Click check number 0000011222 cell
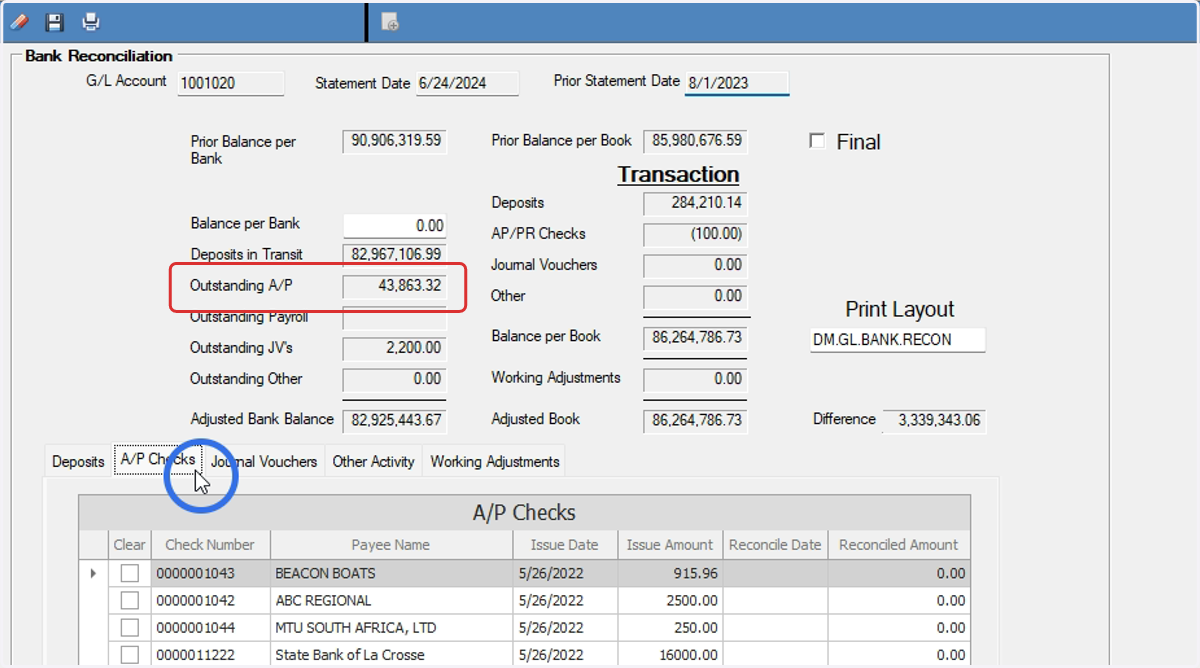 pyautogui.click(x=210, y=654)
